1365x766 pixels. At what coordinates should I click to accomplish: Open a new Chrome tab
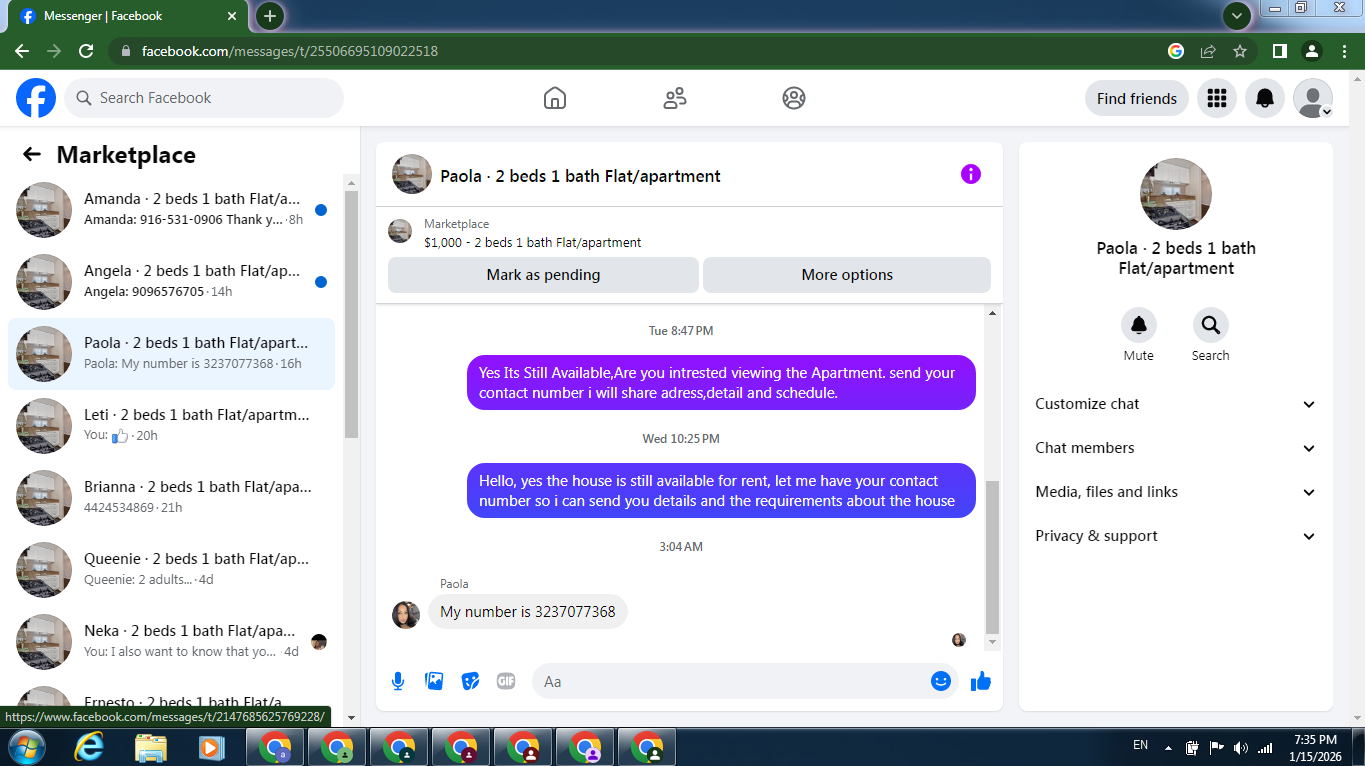tap(270, 16)
